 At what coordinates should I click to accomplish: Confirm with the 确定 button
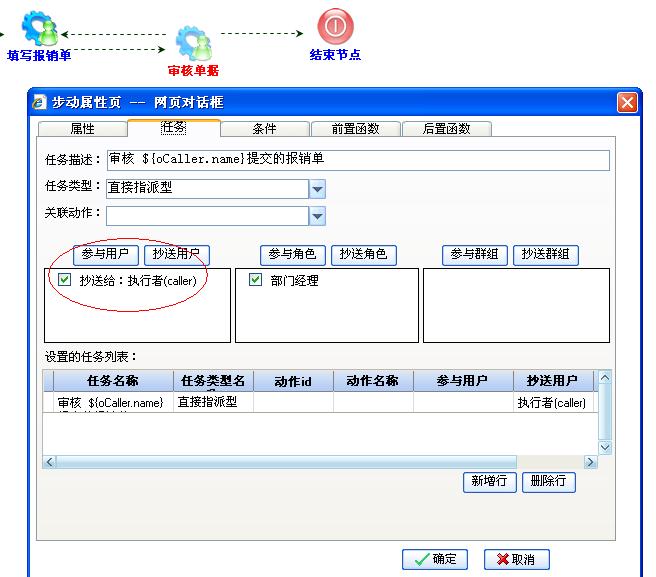435,559
